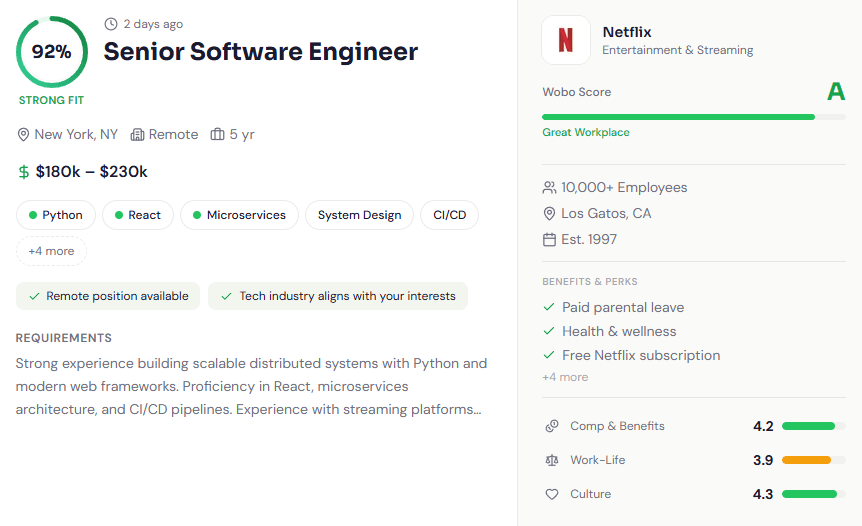Select the System Design skill tag
862x526 pixels.
[x=360, y=215]
